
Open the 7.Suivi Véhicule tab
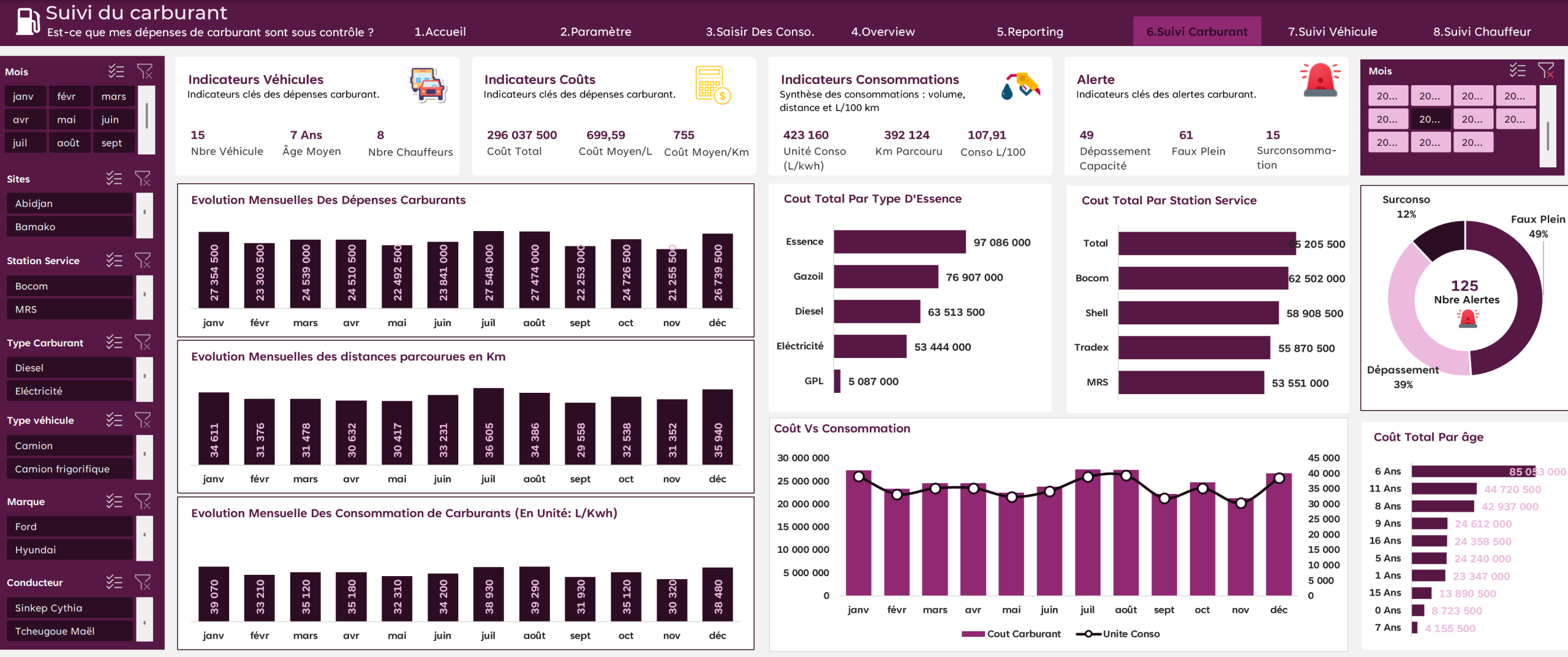1332,31
